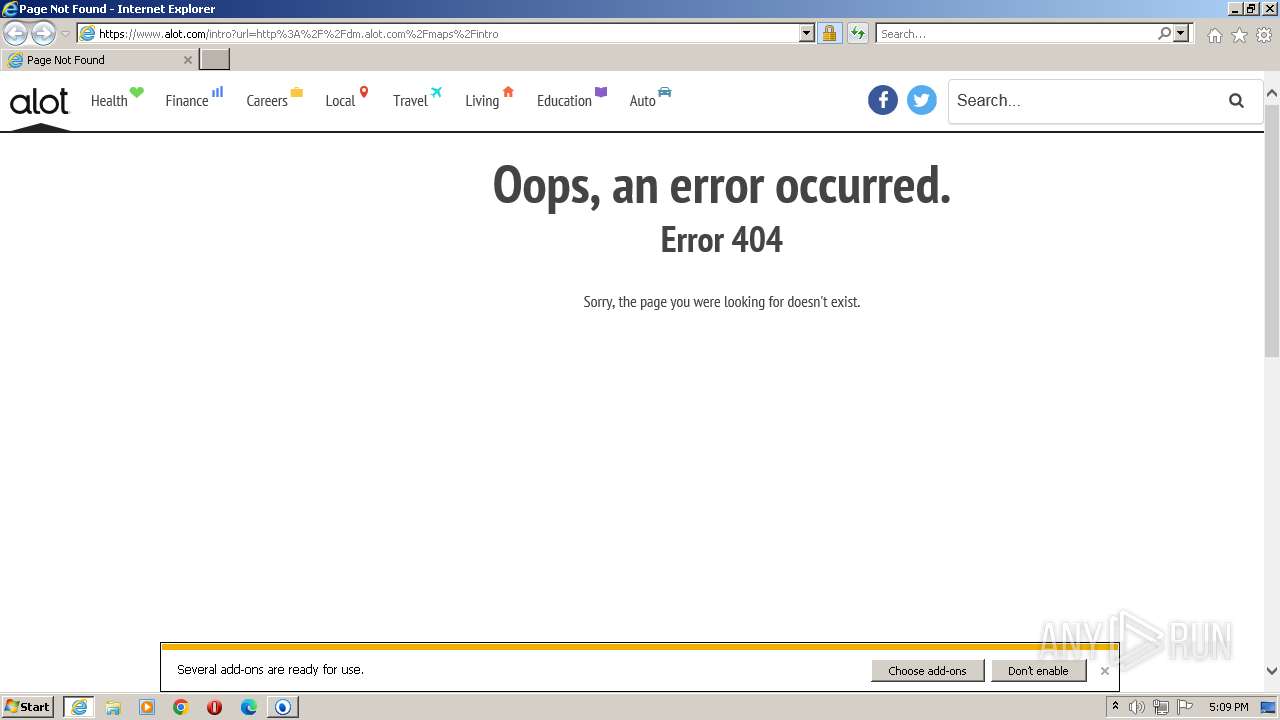Click the browser search magnifier

click(1164, 33)
